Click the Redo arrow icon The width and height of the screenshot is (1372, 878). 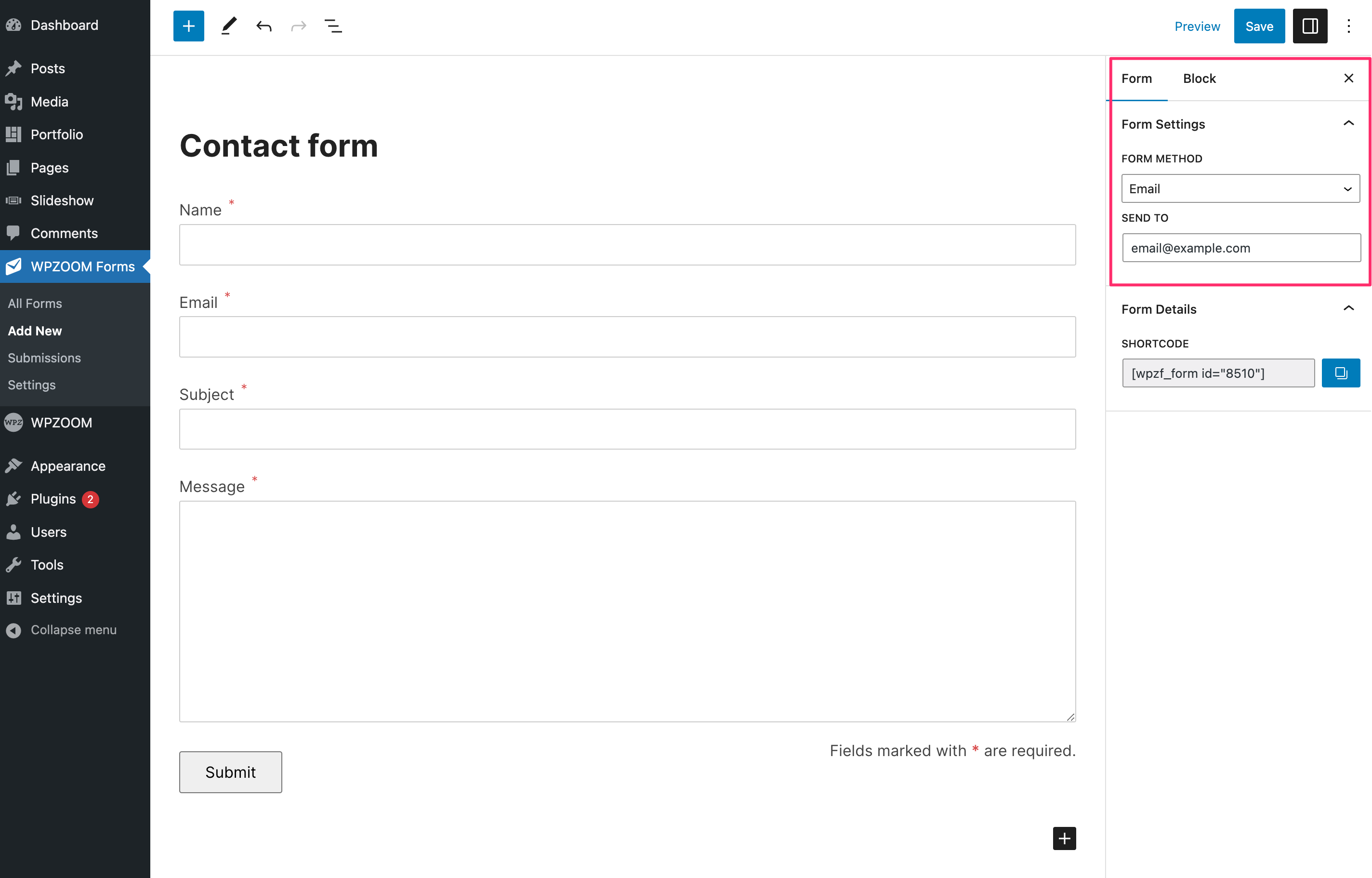pos(299,26)
